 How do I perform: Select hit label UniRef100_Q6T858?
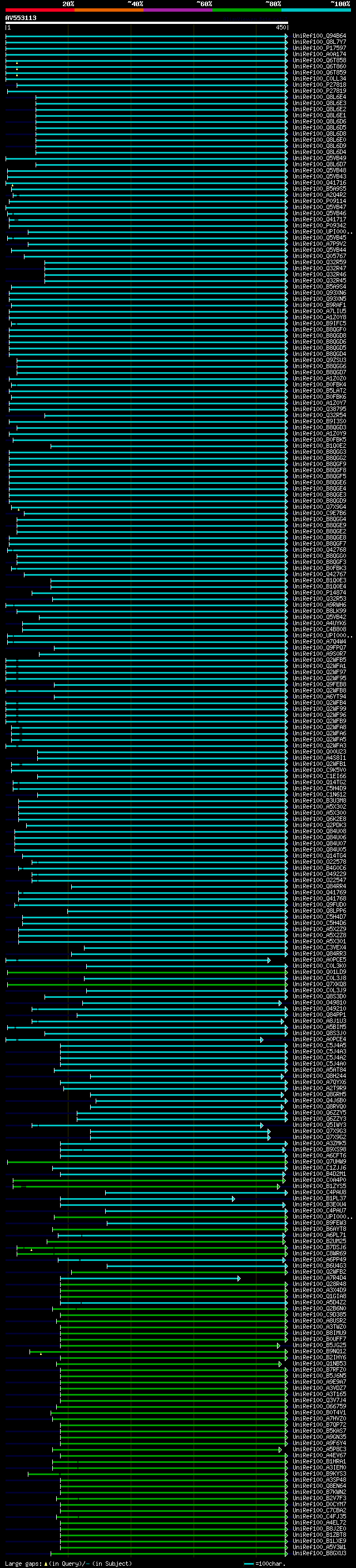point(319,60)
